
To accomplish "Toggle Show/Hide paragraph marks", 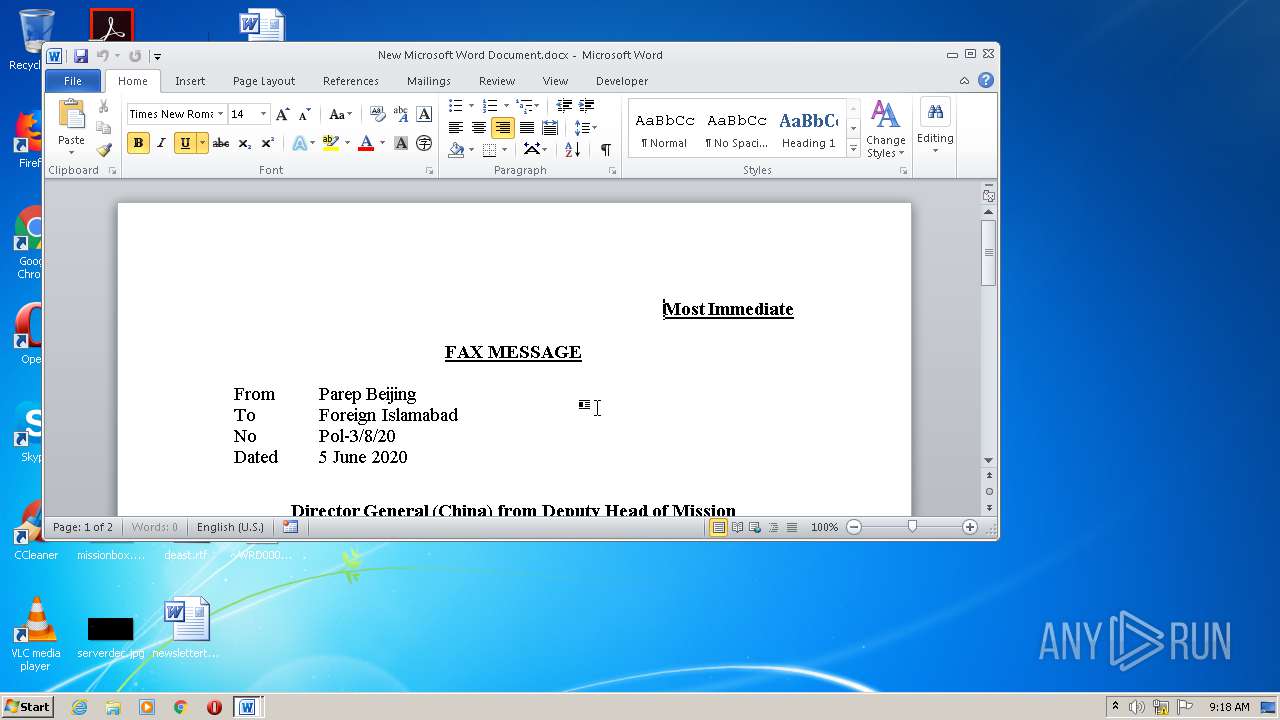I will (x=605, y=149).
